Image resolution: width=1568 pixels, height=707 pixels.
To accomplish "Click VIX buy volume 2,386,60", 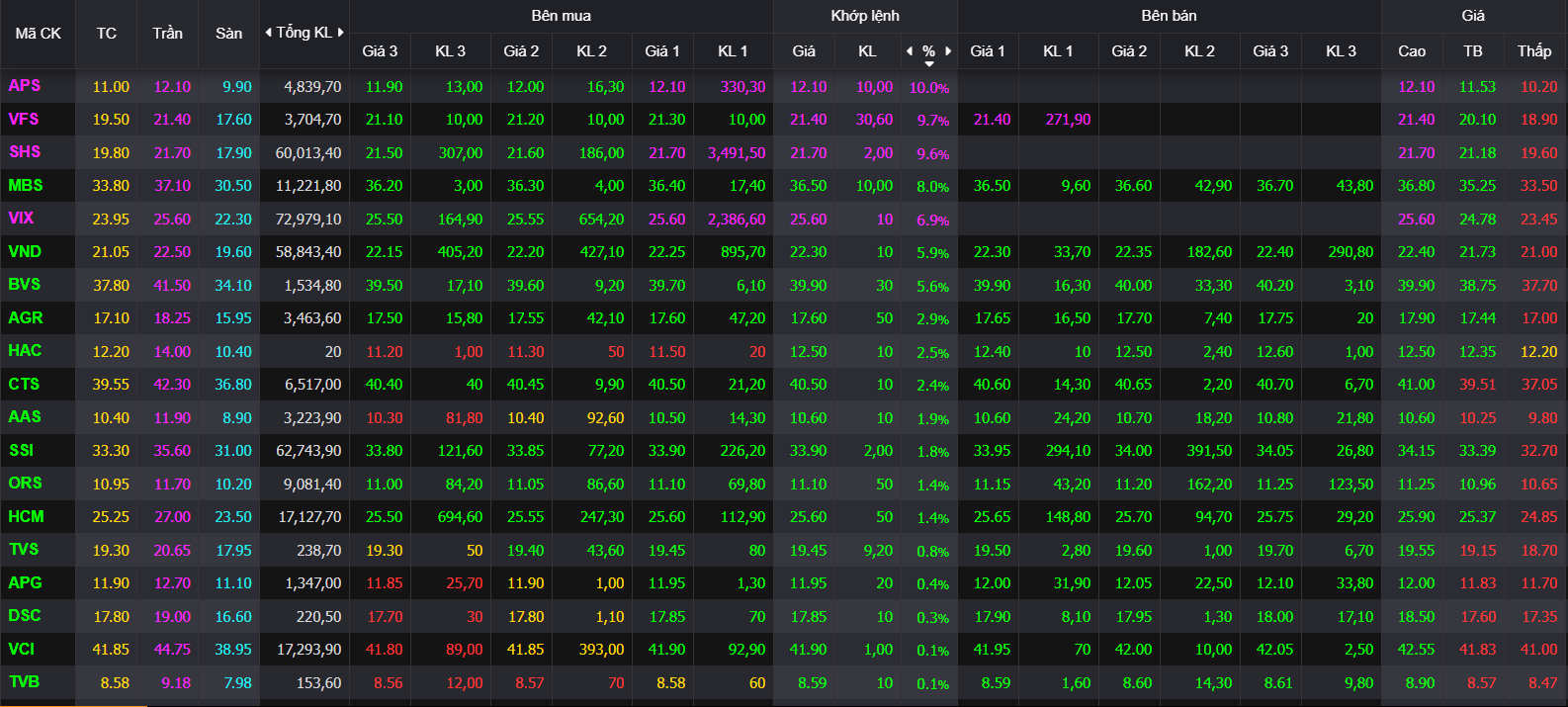I will coord(737,220).
